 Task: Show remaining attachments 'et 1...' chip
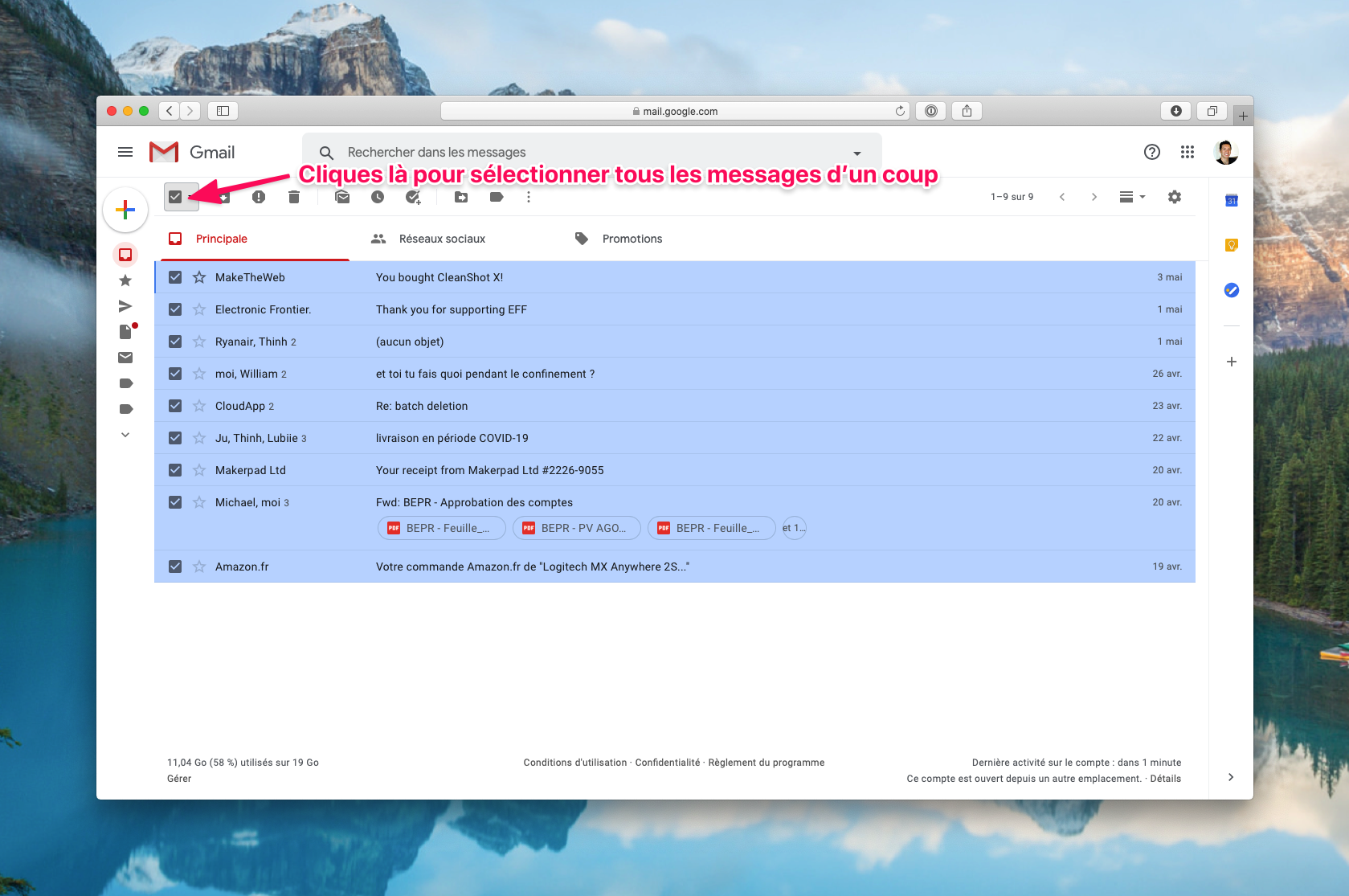pos(794,528)
